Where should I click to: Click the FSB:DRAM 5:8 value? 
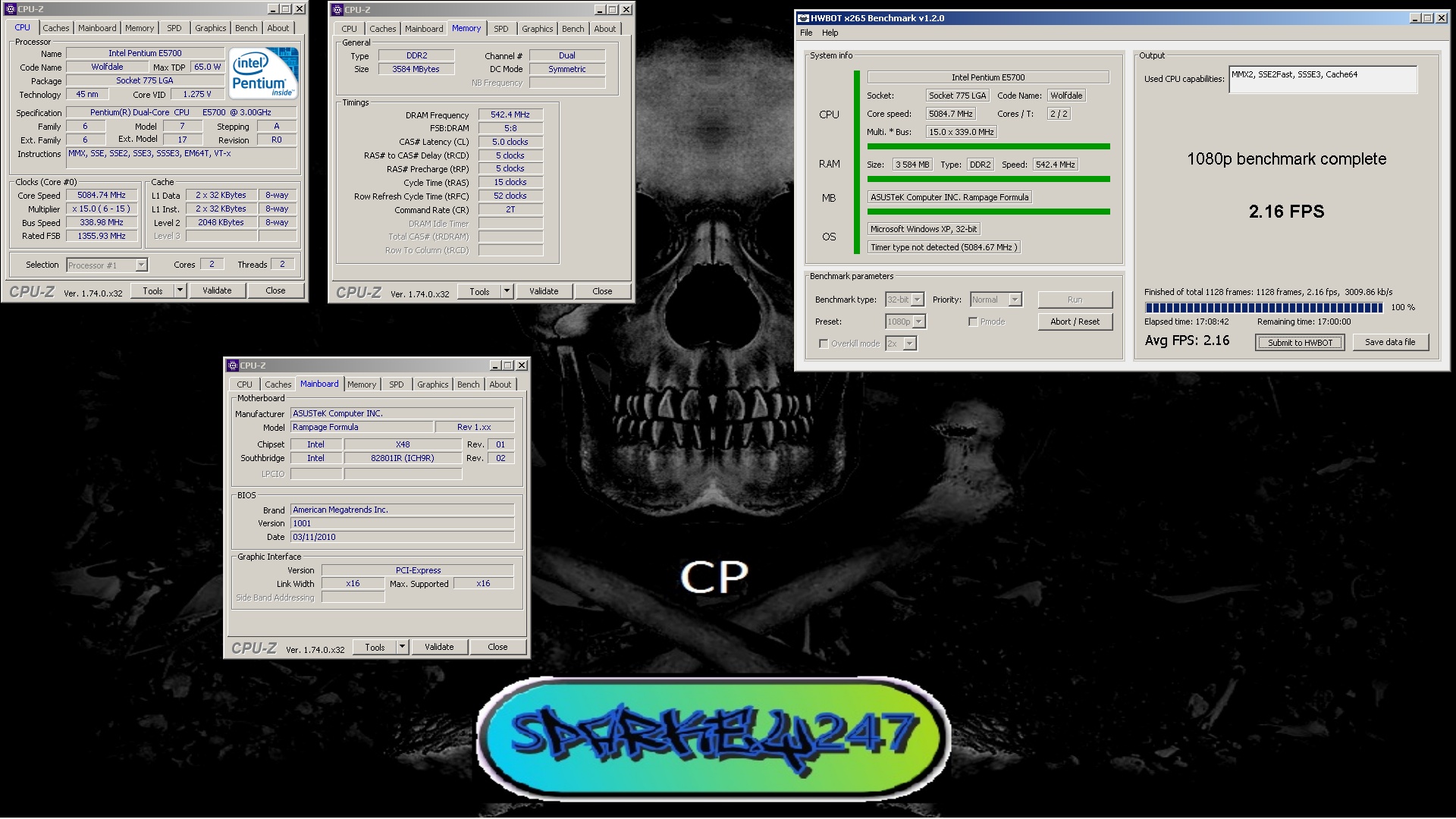pyautogui.click(x=510, y=128)
